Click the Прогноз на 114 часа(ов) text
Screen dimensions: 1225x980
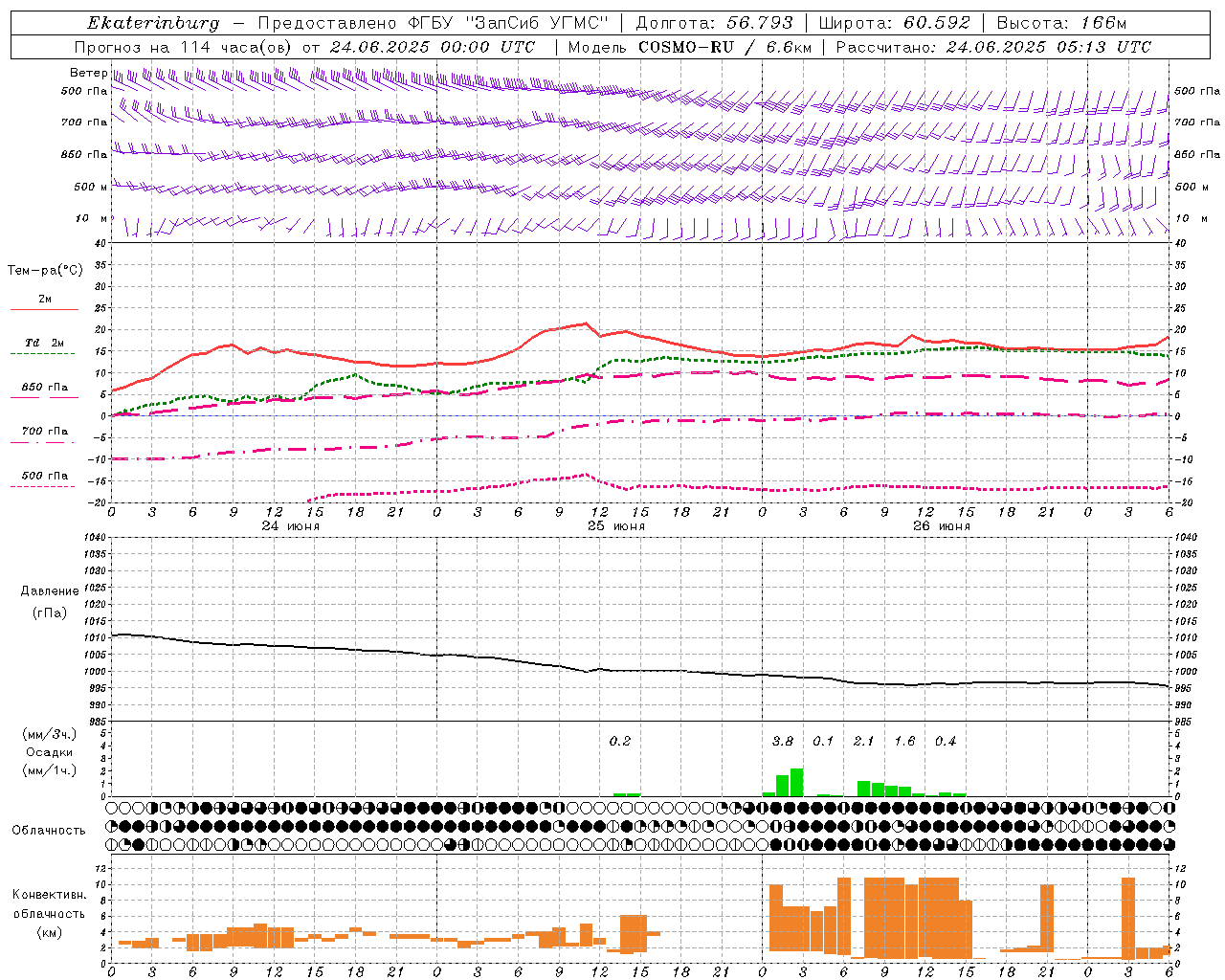(185, 47)
